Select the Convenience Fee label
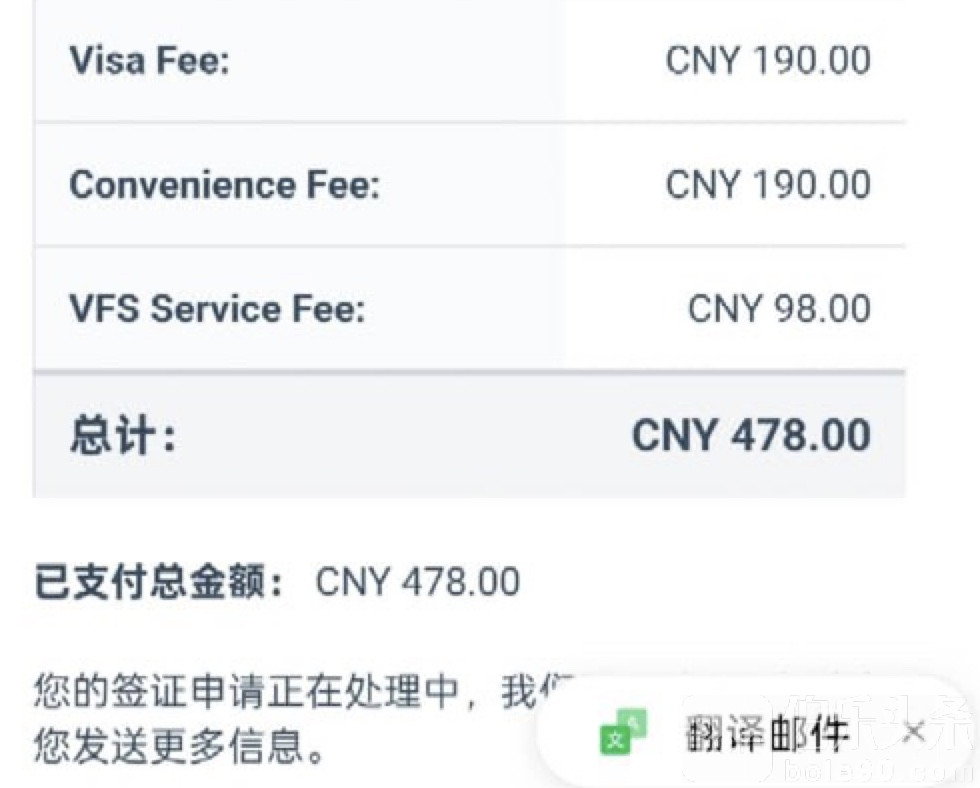980x788 pixels. tap(224, 185)
